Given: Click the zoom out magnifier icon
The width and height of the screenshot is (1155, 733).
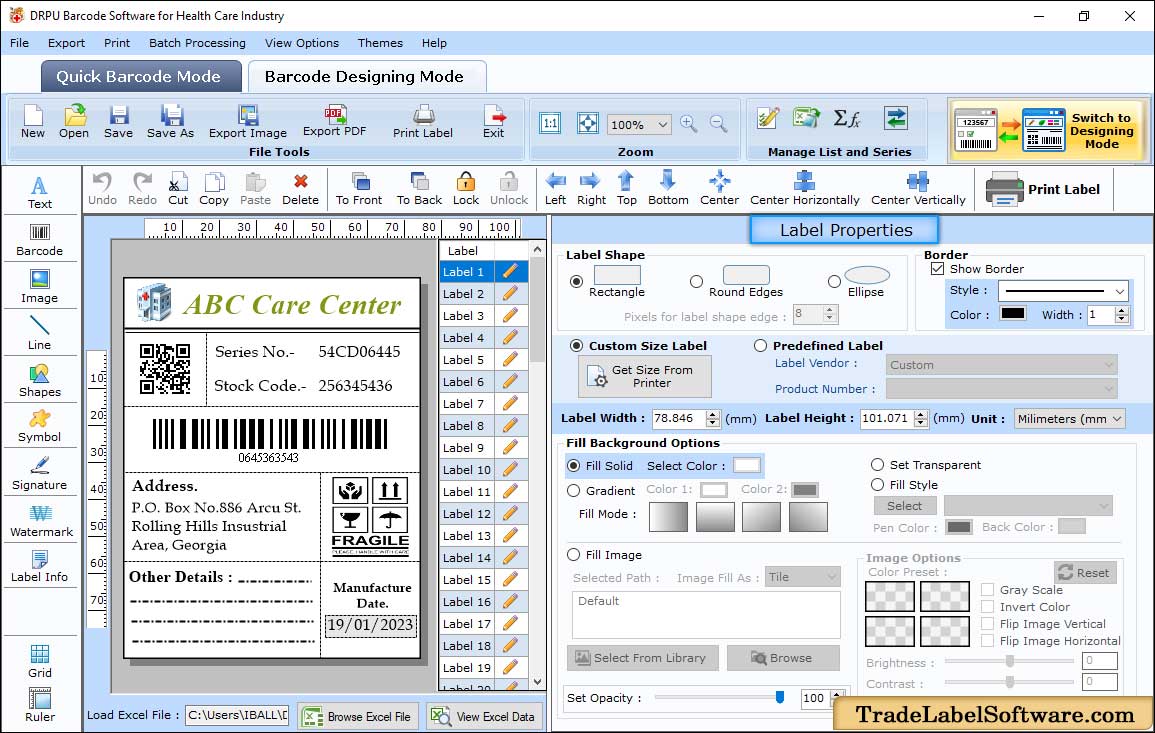Looking at the screenshot, I should (x=718, y=123).
